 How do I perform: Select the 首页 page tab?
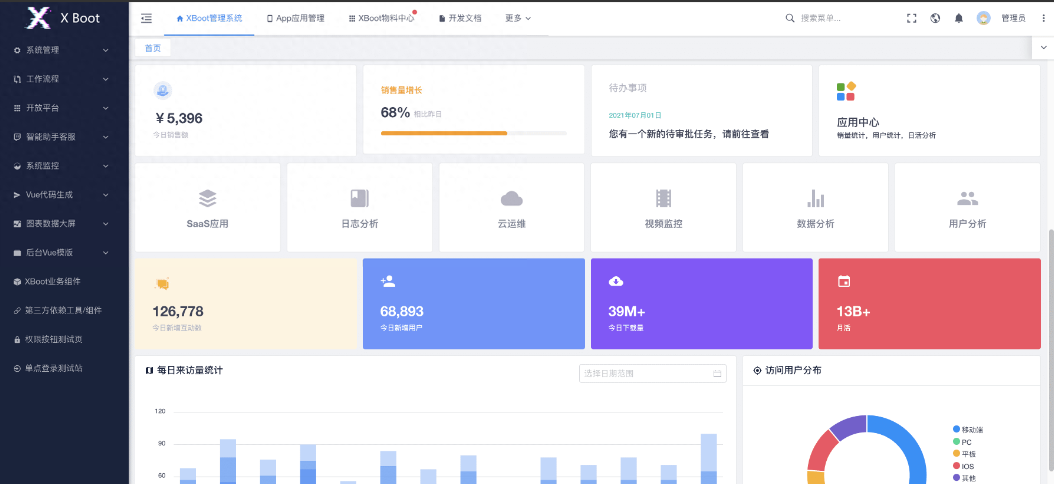pos(153,48)
